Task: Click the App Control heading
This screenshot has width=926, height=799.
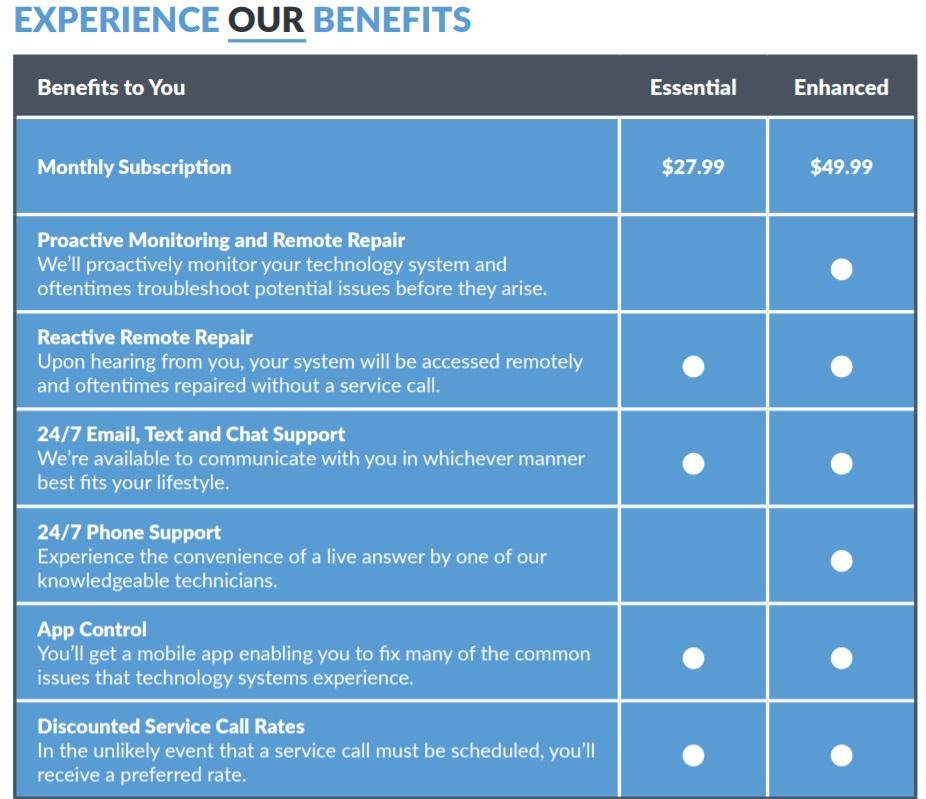Action: (x=92, y=629)
